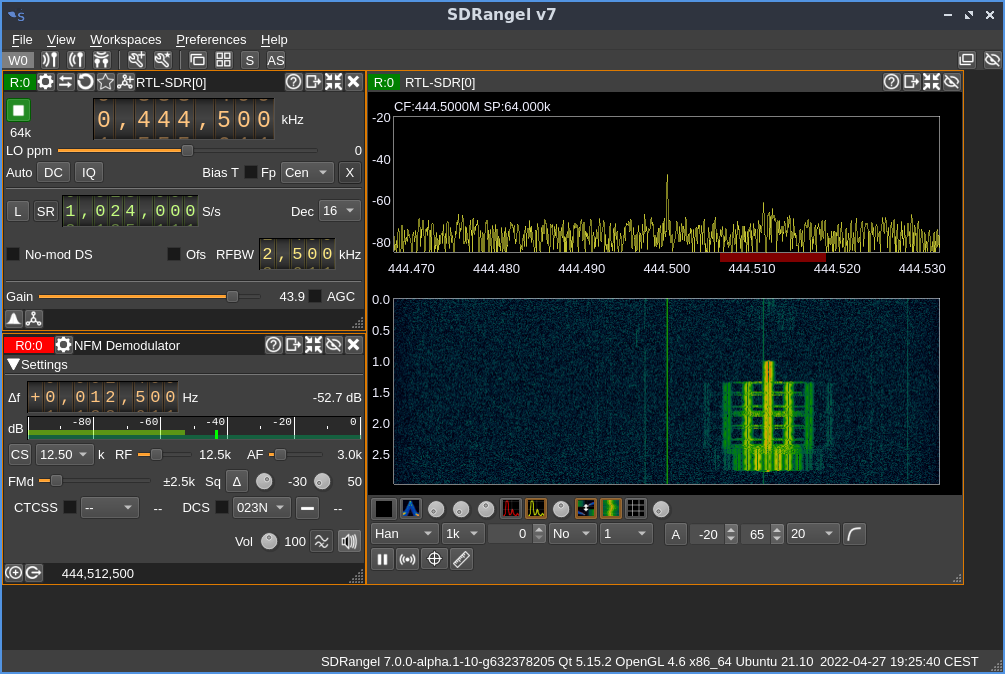Click the spectrum measurement ruler icon
1005x674 pixels.
(x=461, y=559)
